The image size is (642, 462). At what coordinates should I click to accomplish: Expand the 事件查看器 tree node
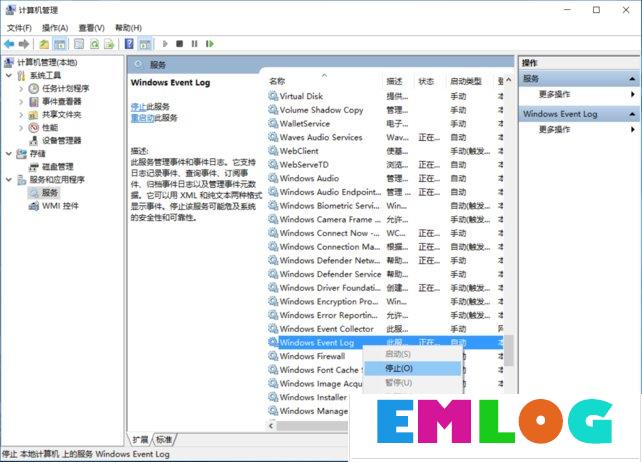coord(21,102)
